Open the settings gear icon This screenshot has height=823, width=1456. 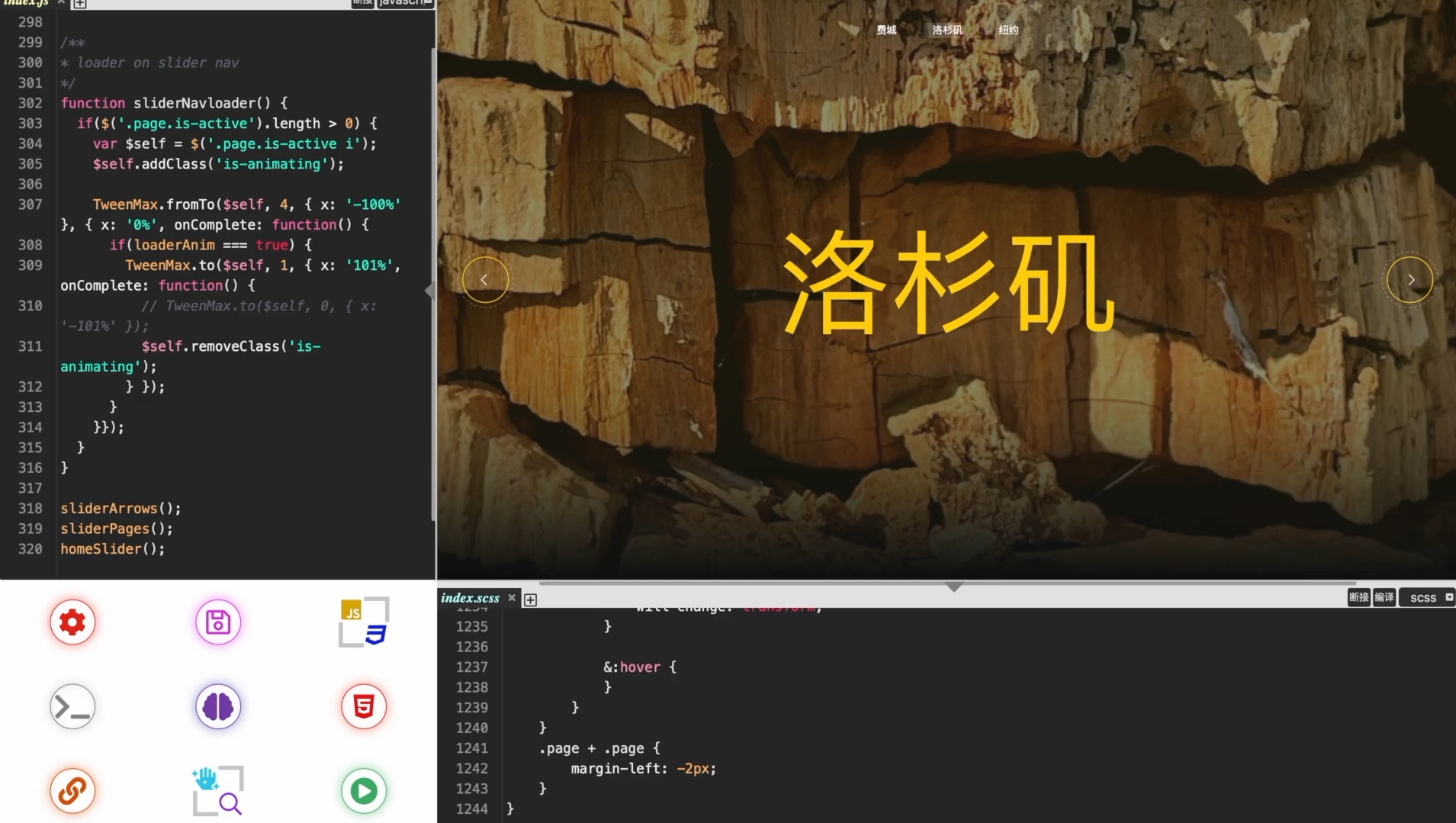tap(72, 622)
